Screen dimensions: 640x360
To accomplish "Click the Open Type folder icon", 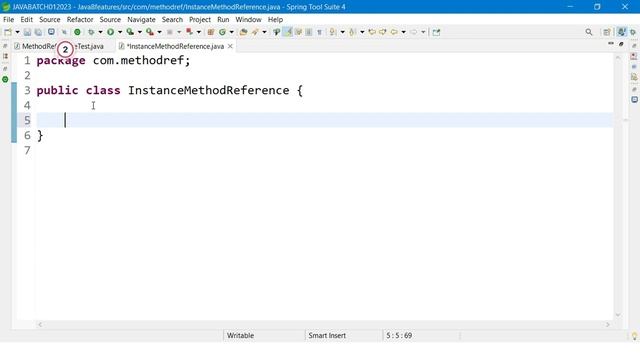I will pyautogui.click(x=243, y=32).
